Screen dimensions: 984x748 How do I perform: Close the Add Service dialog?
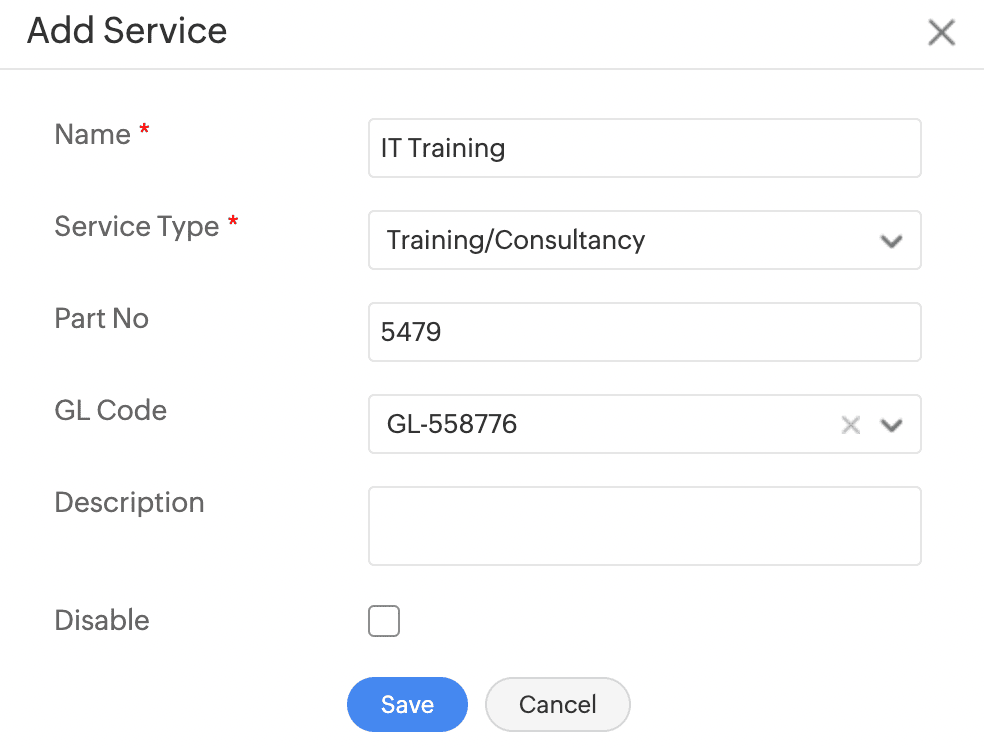[941, 33]
